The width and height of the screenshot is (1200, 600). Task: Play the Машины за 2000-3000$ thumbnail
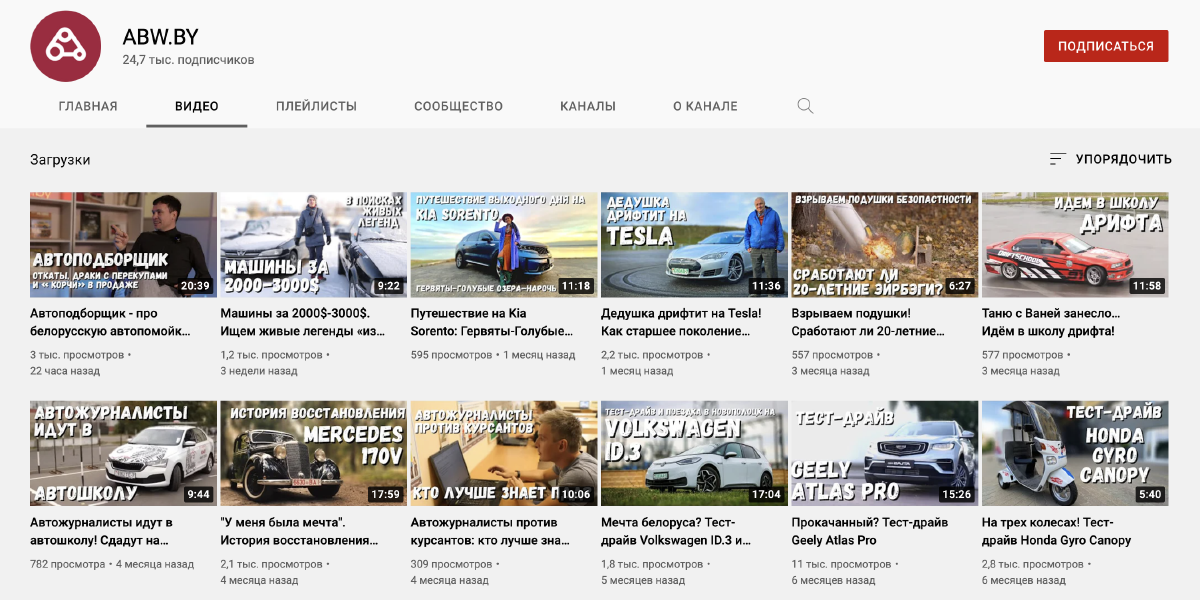tap(314, 245)
